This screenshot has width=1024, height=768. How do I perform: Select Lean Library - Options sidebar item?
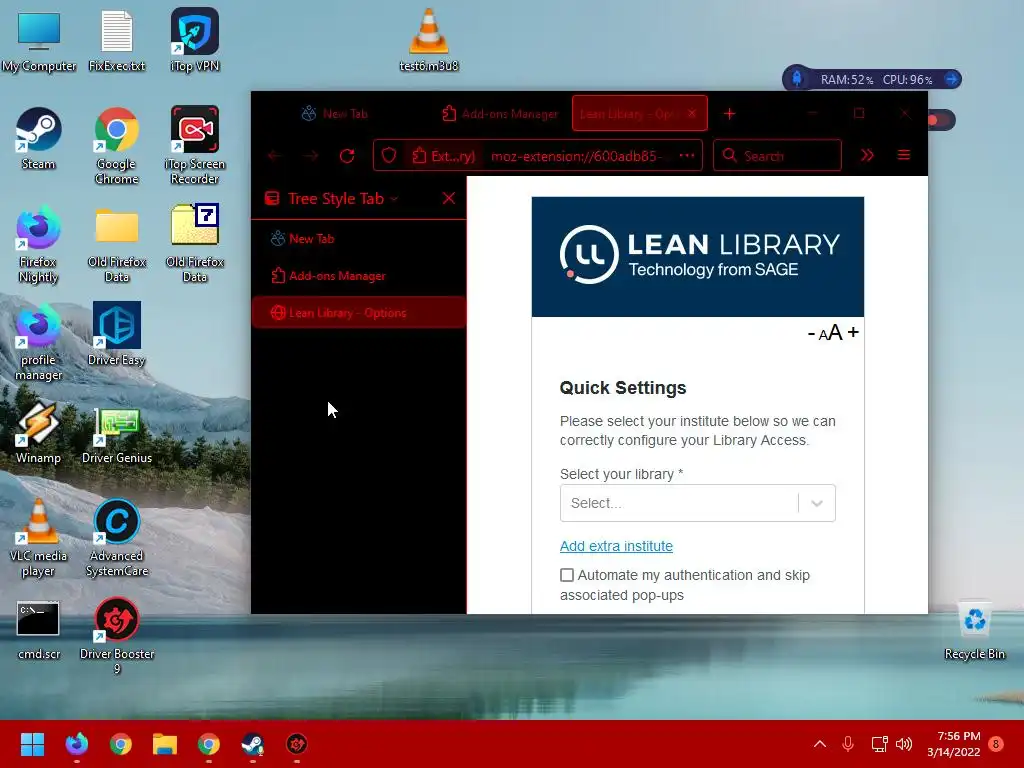pyautogui.click(x=359, y=313)
